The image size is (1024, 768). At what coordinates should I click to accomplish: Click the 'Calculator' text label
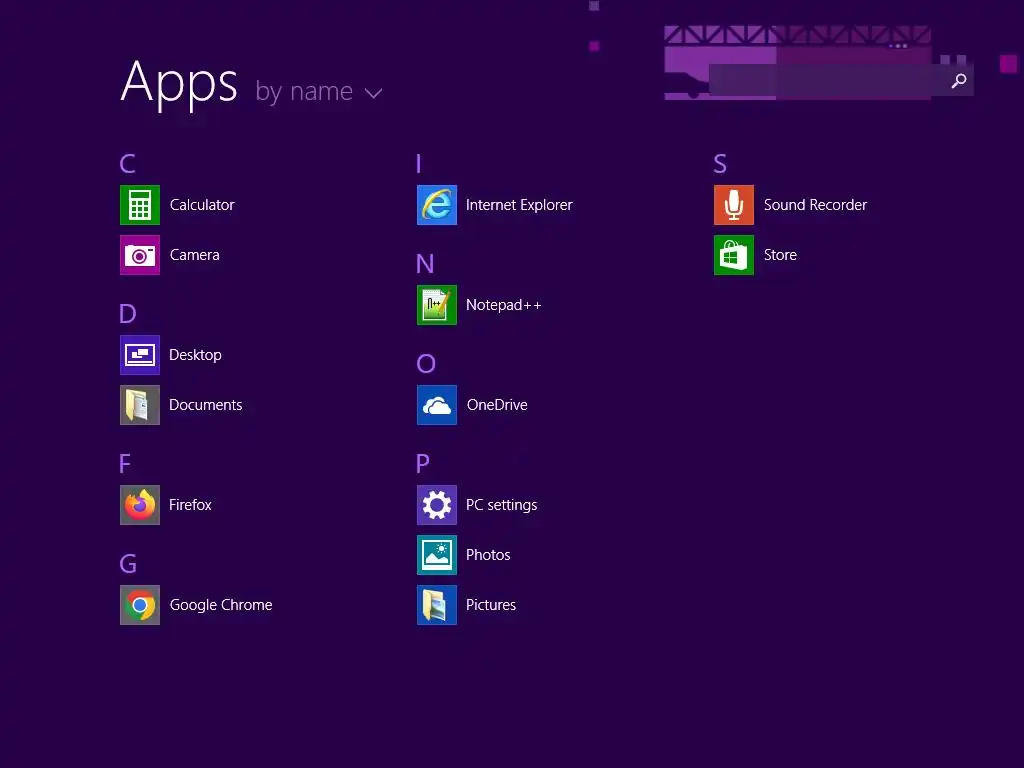(x=202, y=205)
